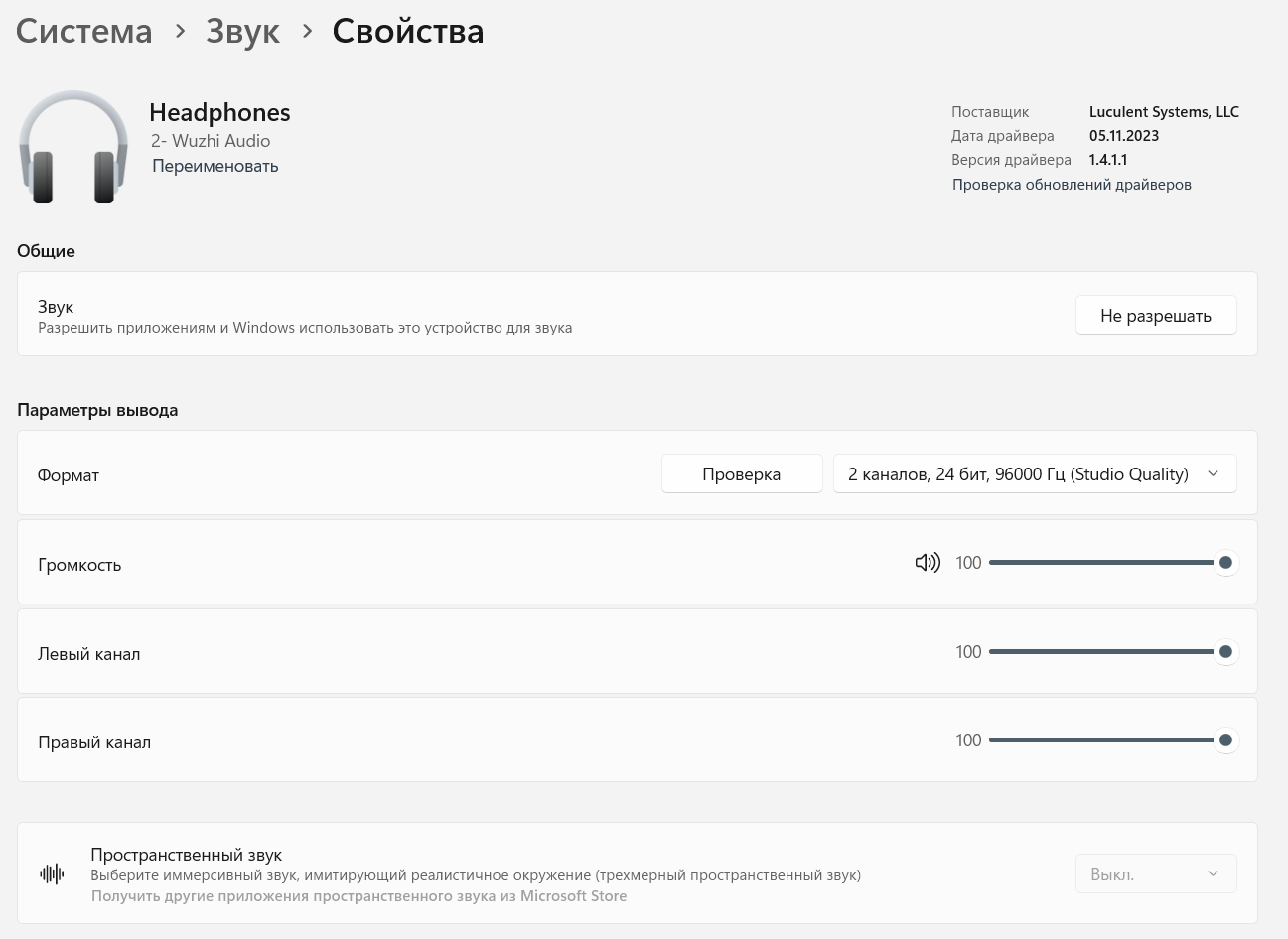This screenshot has height=939, width=1288.
Task: Open Microsoft Store spatial sound apps link
Action: pos(358,896)
